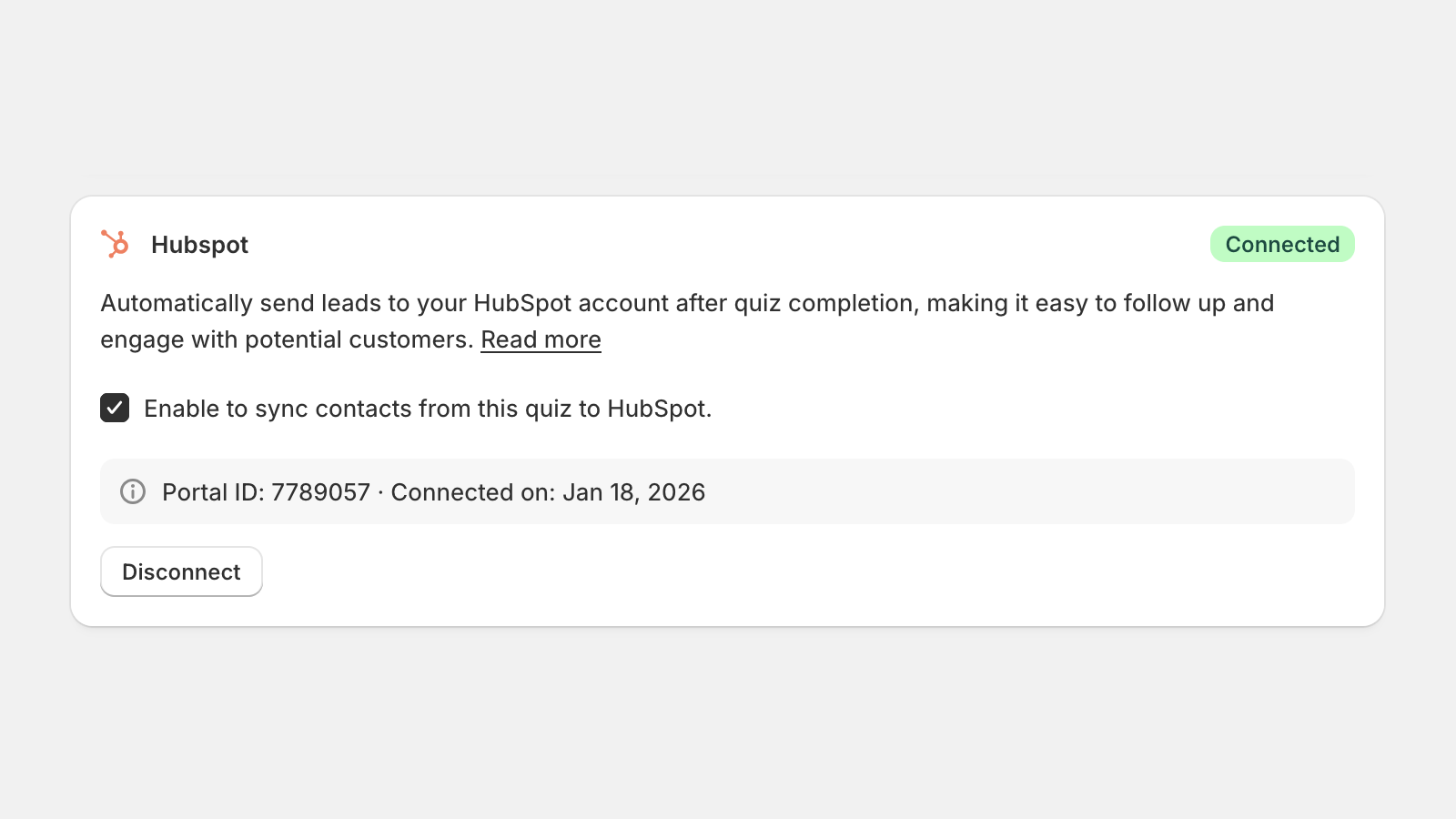Image resolution: width=1456 pixels, height=819 pixels.
Task: Uncheck the 'Enable to sync contacts' checkbox
Action: tap(114, 409)
